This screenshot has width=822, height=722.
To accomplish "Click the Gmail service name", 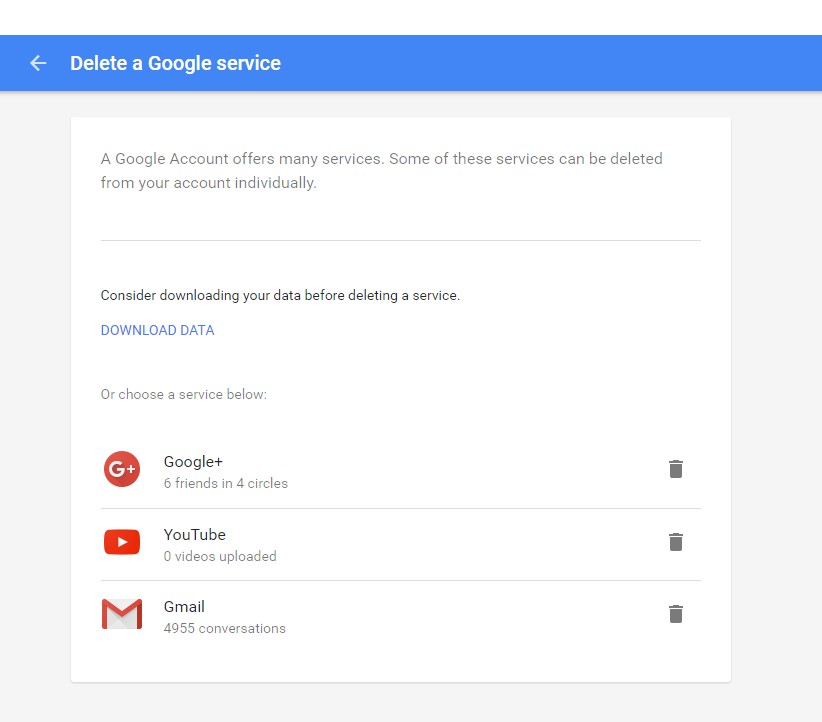I will (184, 607).
